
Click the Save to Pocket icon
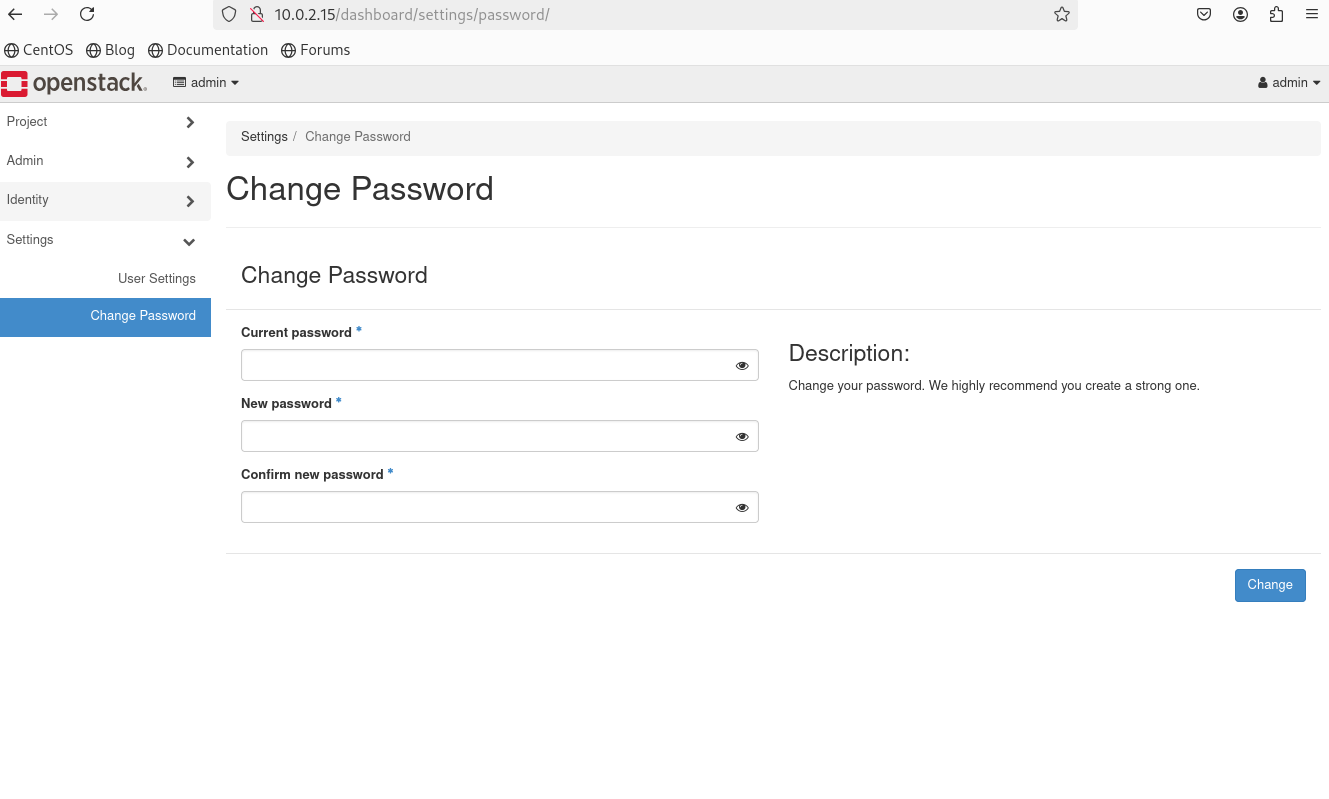click(1204, 15)
